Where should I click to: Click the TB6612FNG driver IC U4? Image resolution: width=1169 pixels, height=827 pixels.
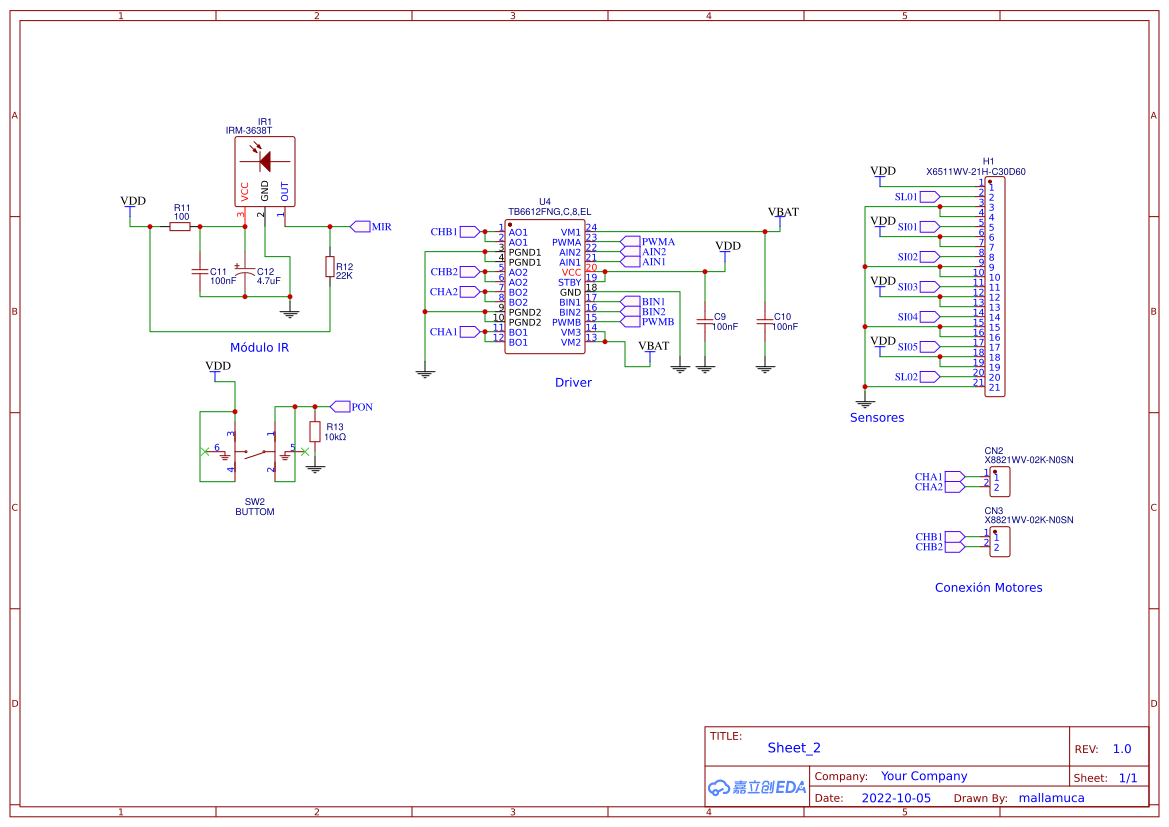tap(545, 285)
